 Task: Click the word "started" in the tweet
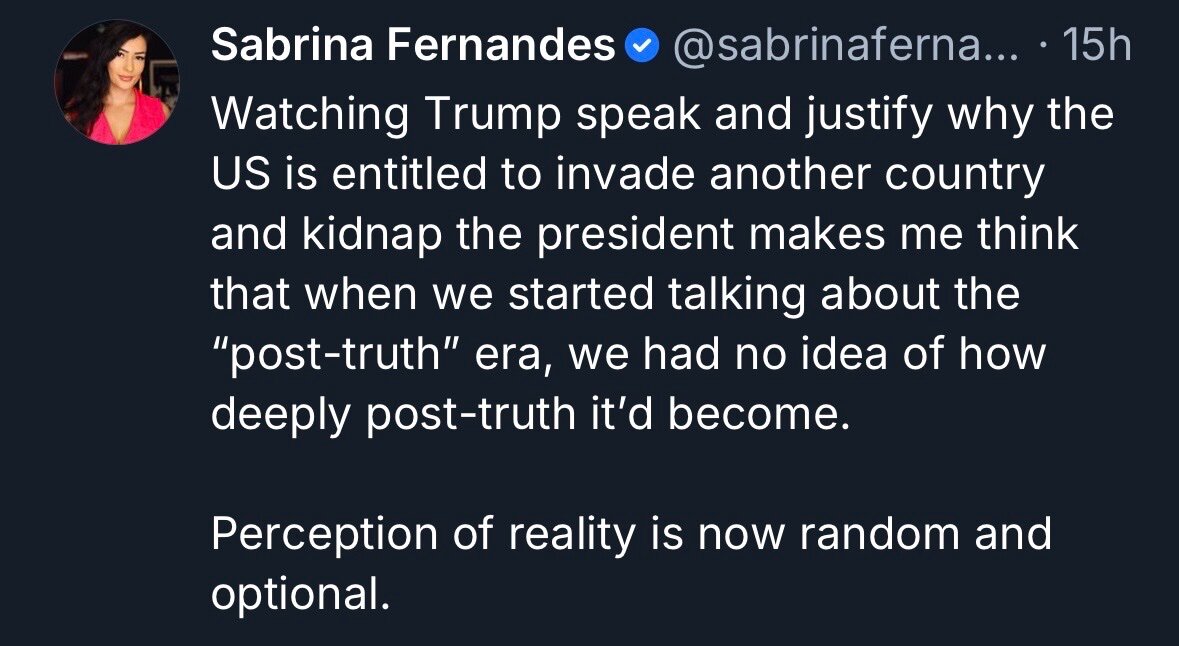(560, 295)
